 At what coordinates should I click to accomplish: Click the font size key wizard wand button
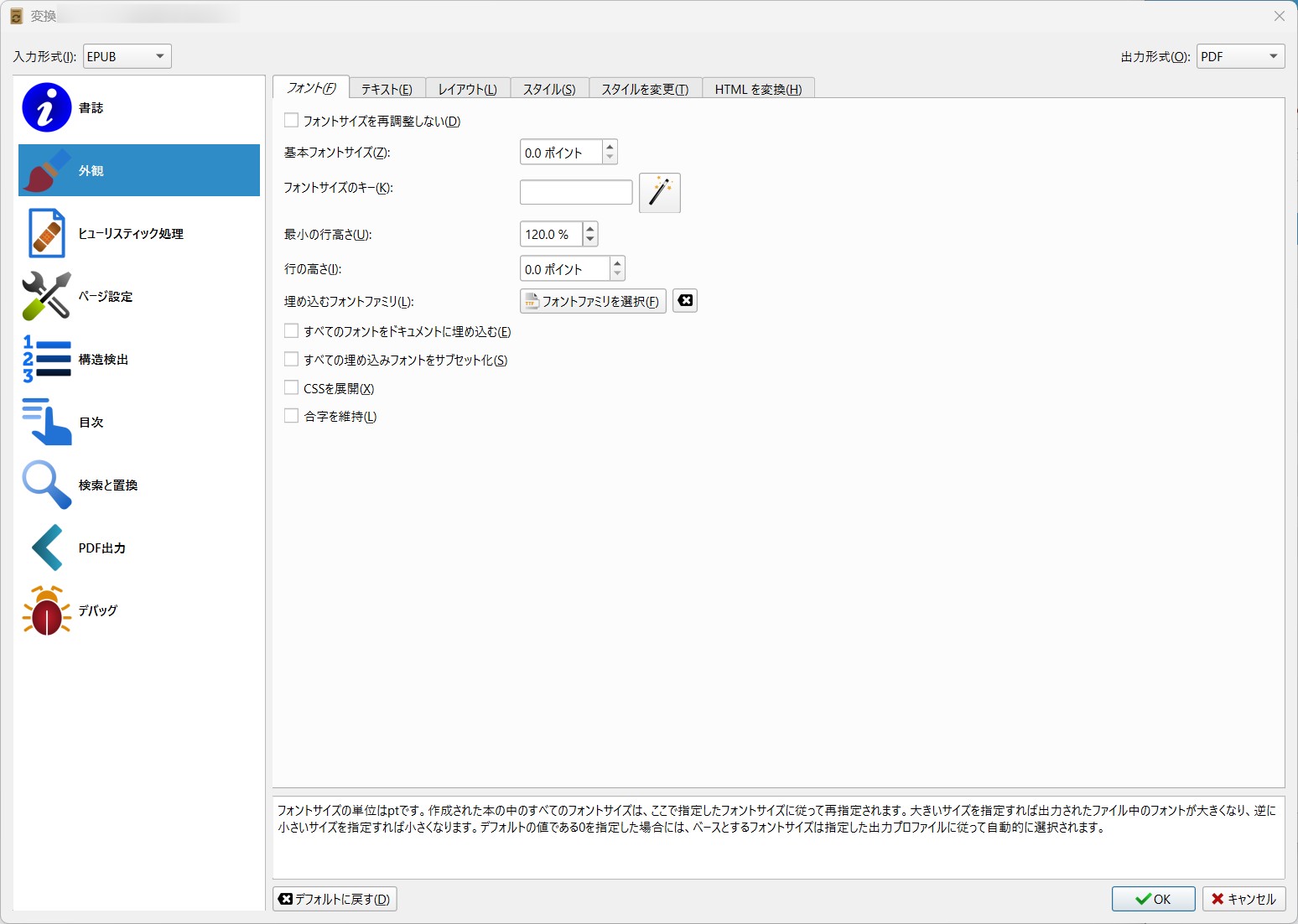pos(659,193)
